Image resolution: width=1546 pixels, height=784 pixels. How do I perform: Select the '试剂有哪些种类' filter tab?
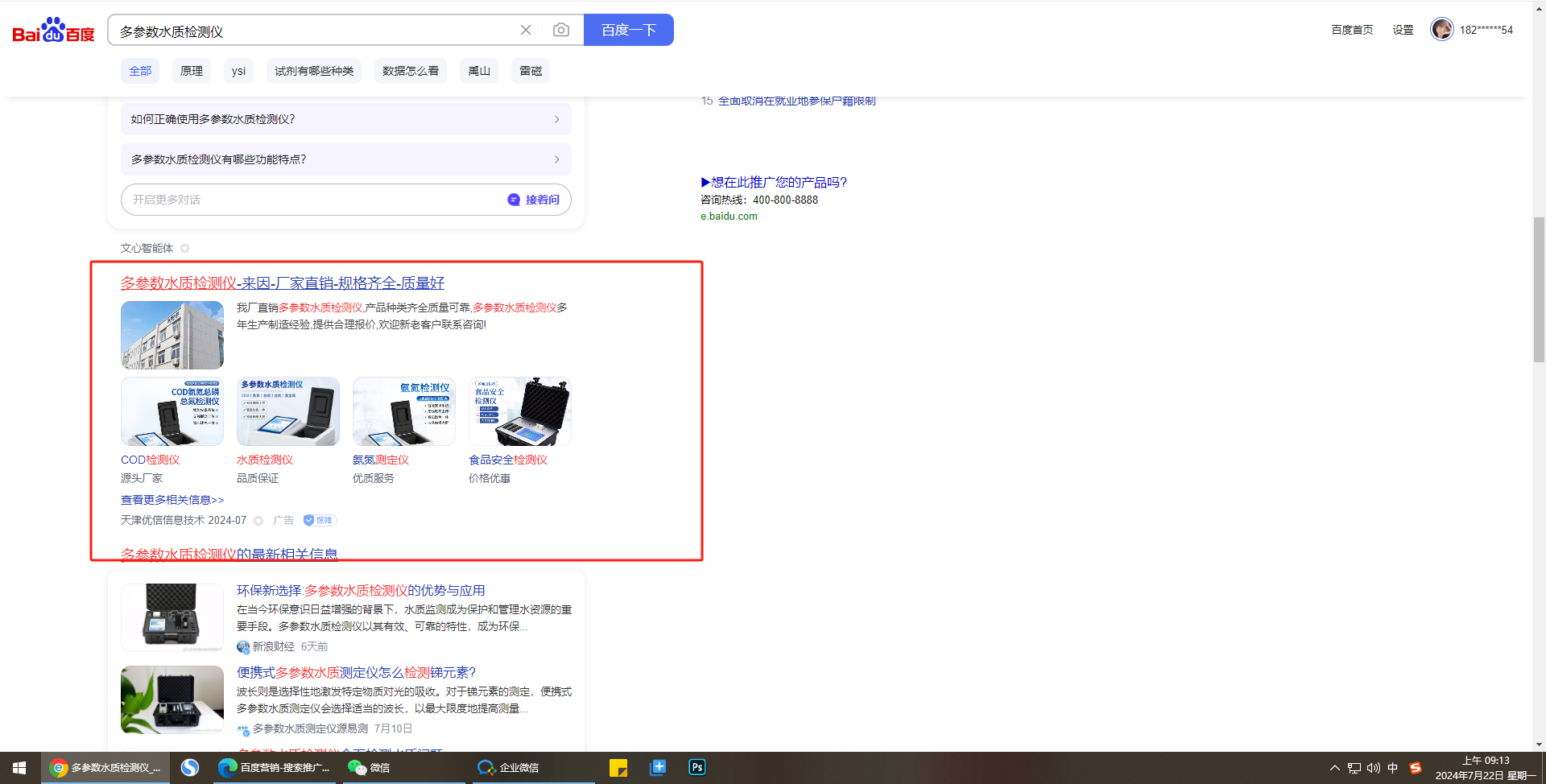pyautogui.click(x=314, y=71)
